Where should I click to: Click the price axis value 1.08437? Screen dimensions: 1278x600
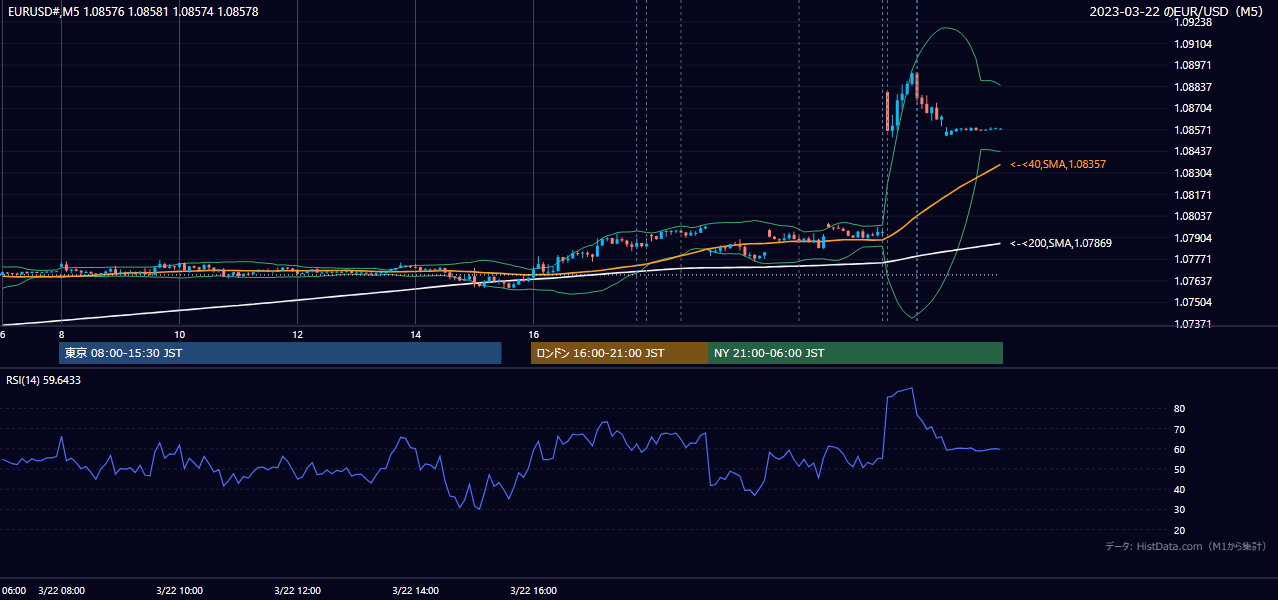click(x=1193, y=151)
